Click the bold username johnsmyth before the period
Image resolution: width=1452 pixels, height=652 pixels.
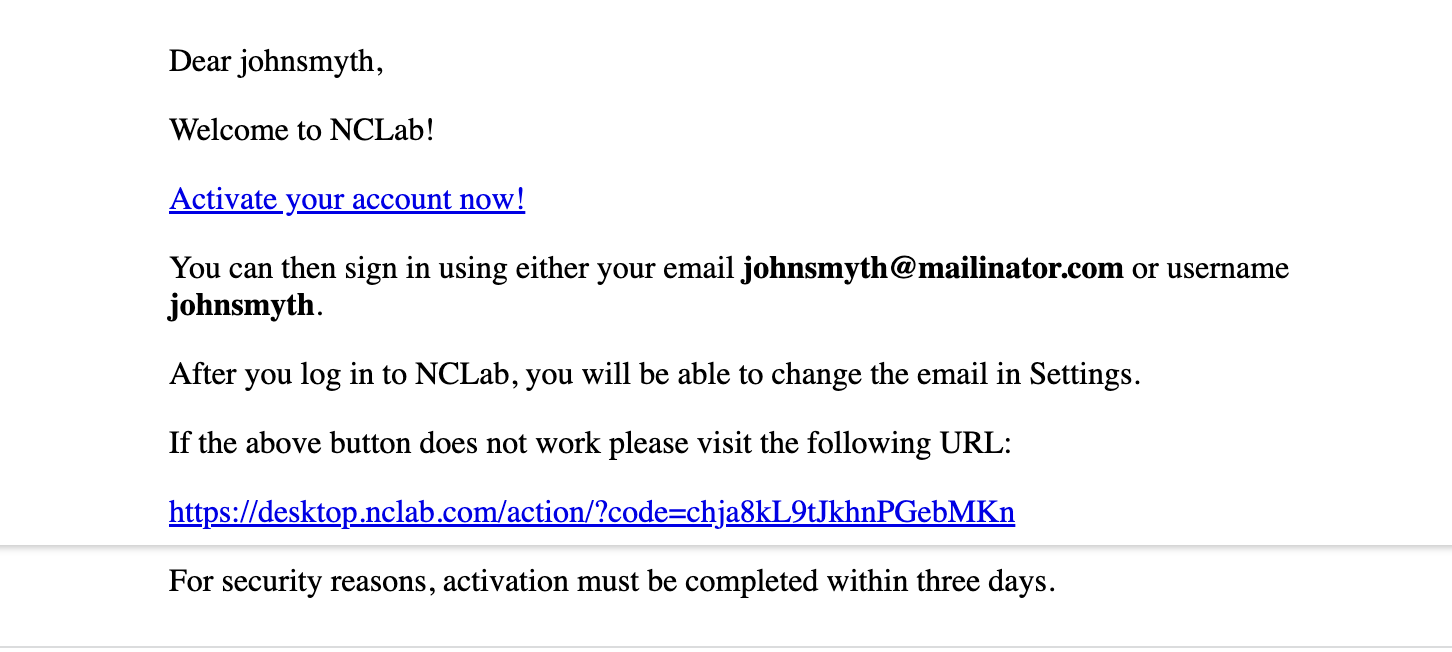point(242,305)
